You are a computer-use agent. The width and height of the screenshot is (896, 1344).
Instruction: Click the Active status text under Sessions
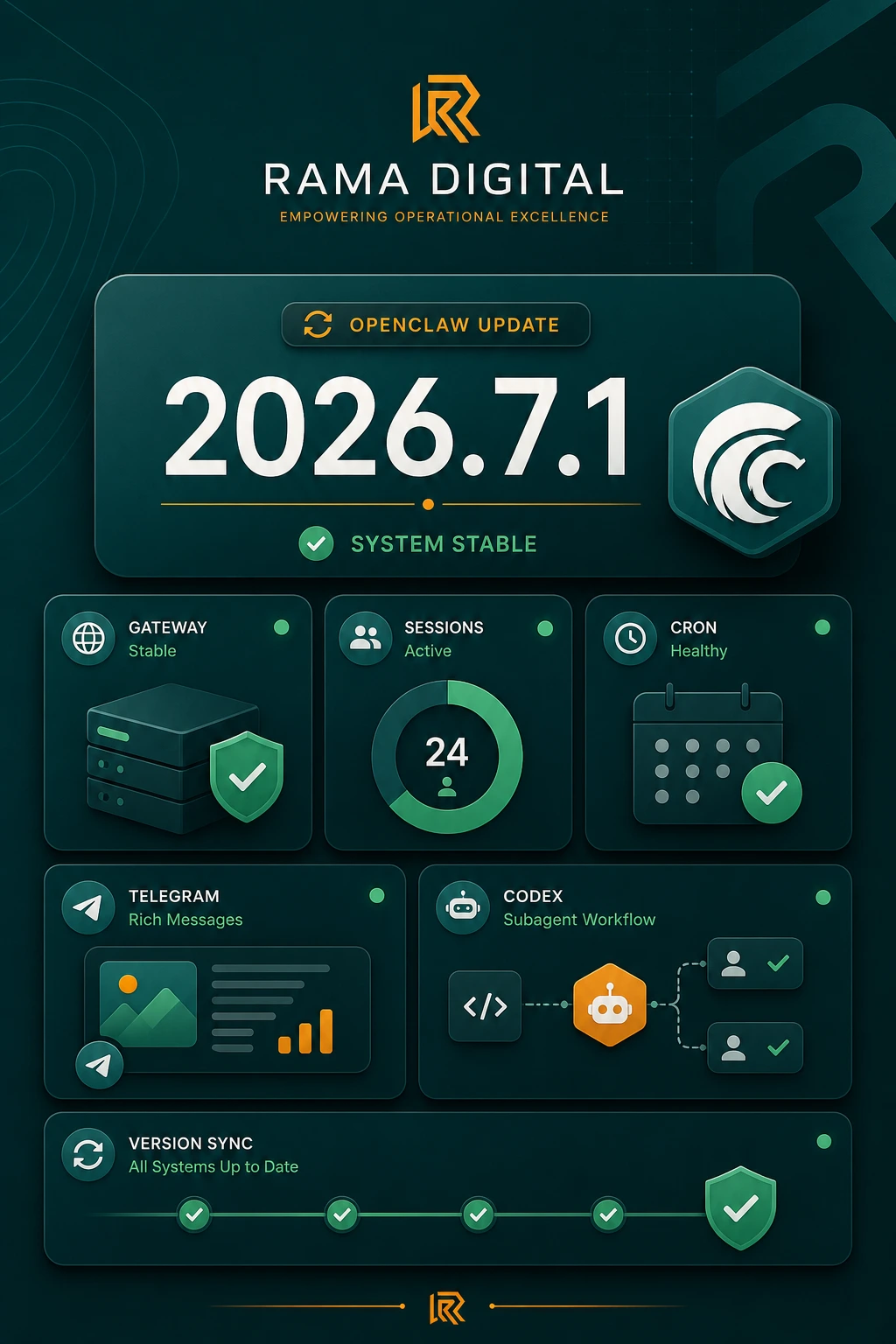[x=428, y=651]
